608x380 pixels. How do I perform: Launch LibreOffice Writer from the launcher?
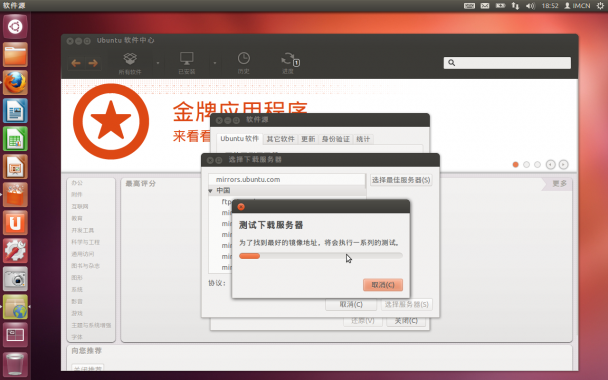15,111
